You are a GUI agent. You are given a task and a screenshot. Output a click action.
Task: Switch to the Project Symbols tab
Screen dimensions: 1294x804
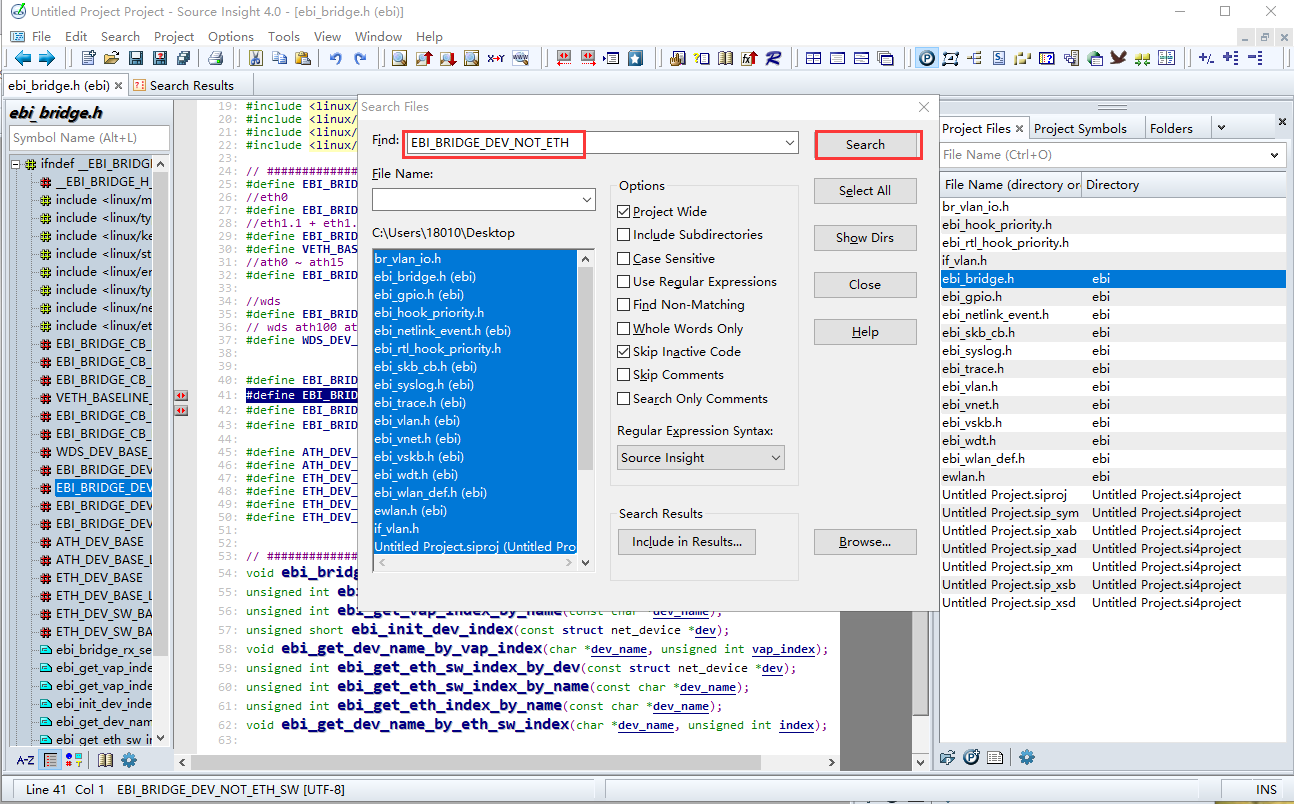(1080, 128)
